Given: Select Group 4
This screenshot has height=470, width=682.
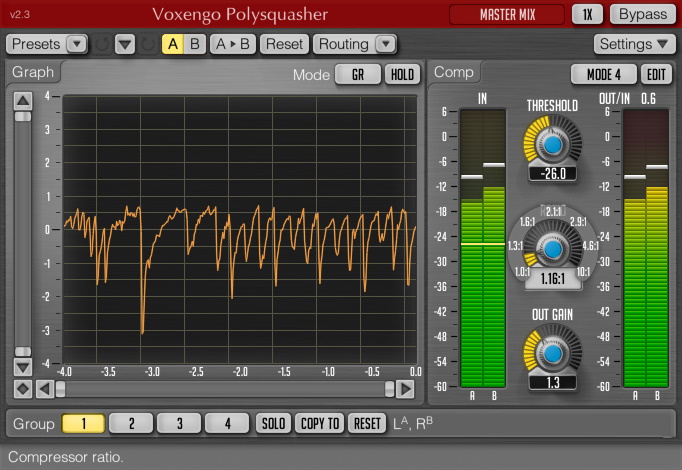Looking at the screenshot, I should [x=227, y=423].
